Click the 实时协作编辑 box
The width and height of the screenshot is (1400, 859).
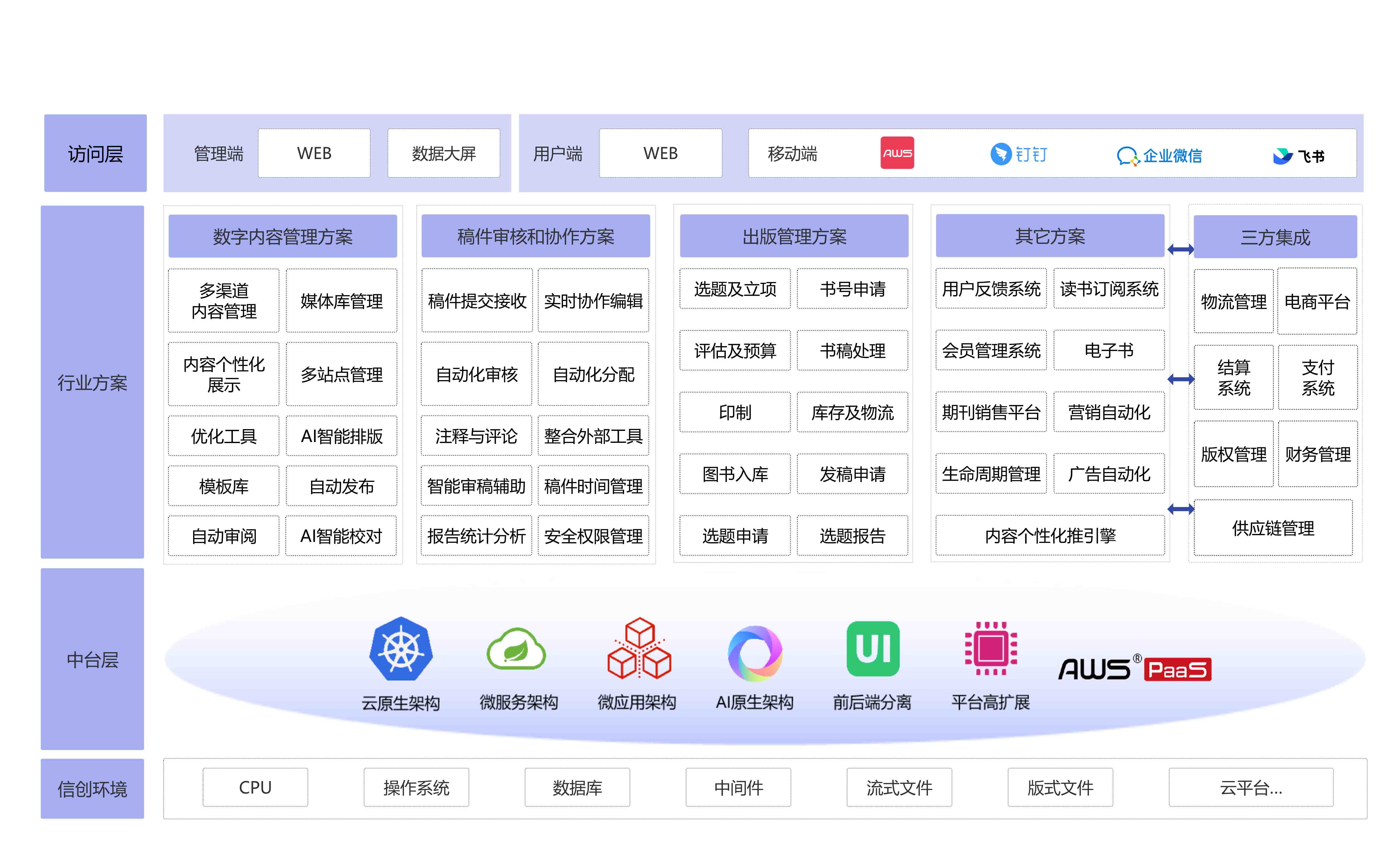(593, 301)
